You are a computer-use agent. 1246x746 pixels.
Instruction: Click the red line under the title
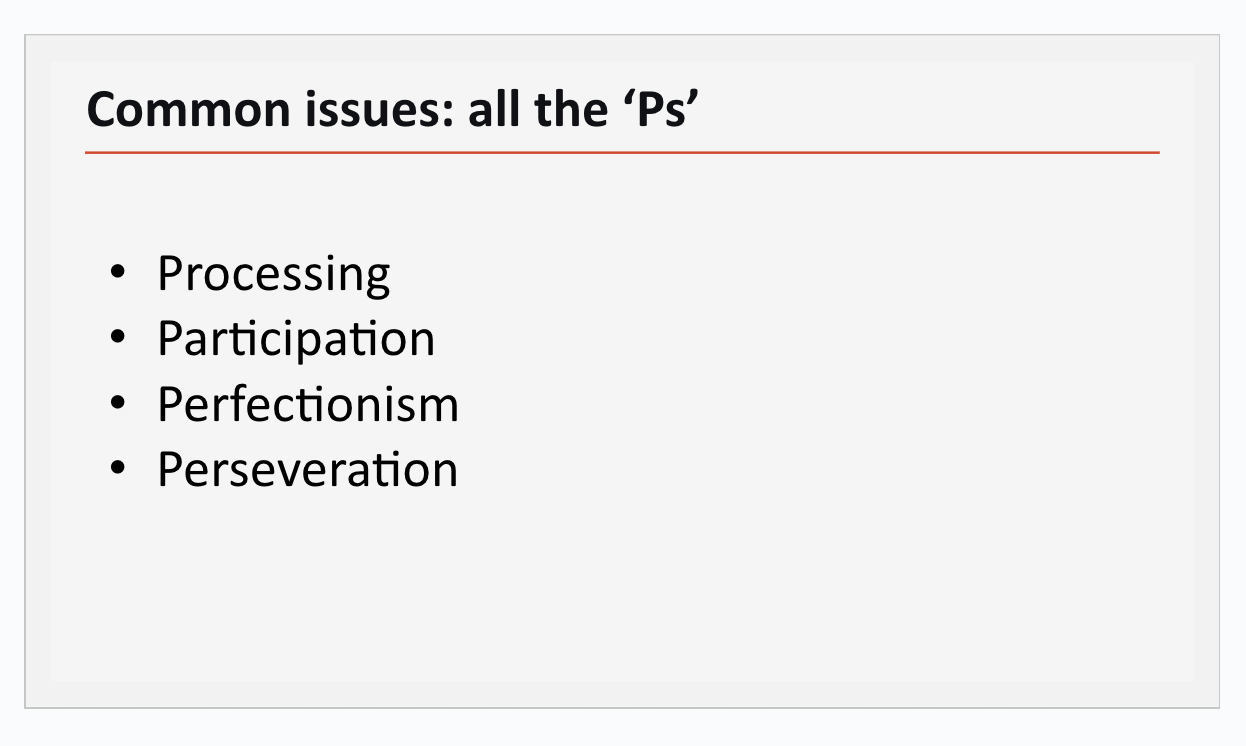(622, 153)
